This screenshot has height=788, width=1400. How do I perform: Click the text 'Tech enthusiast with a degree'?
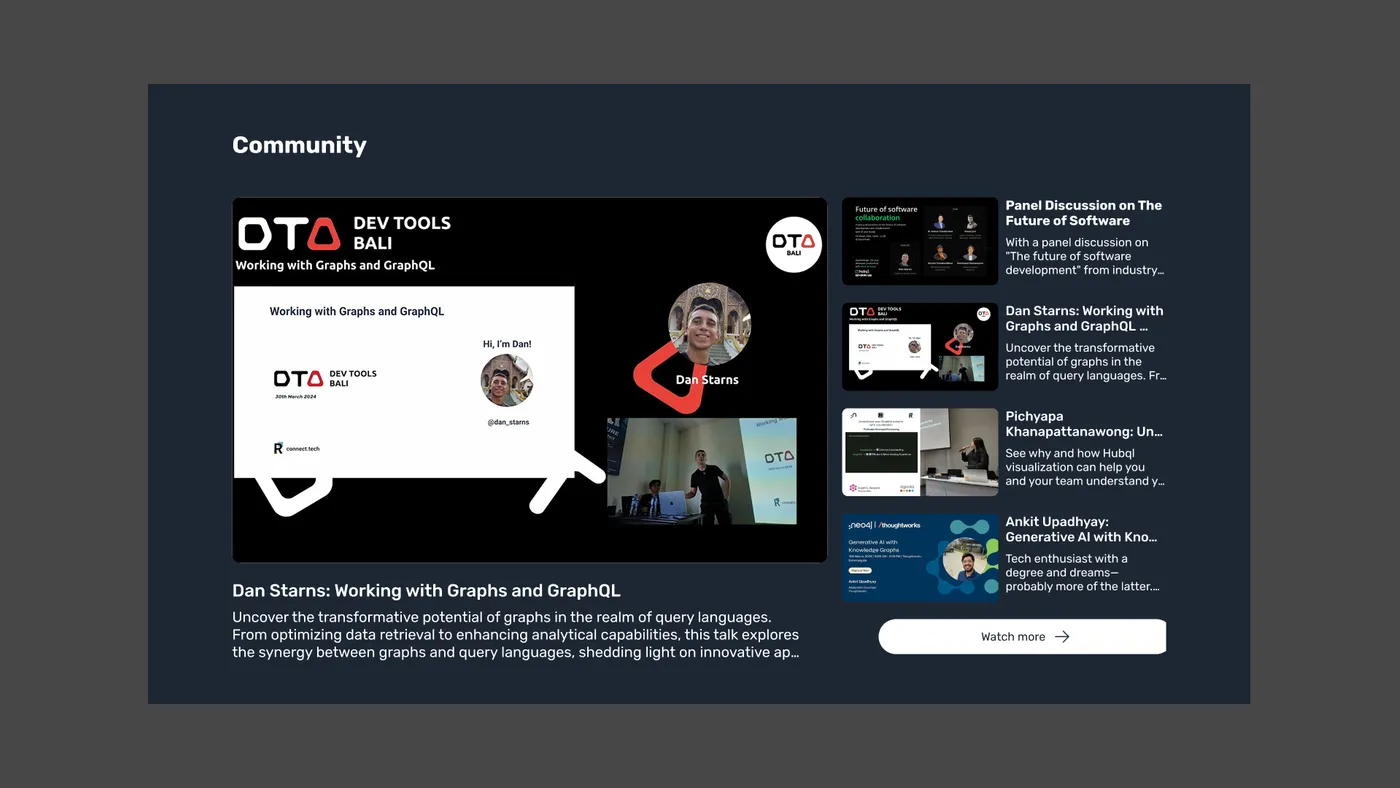[1083, 572]
